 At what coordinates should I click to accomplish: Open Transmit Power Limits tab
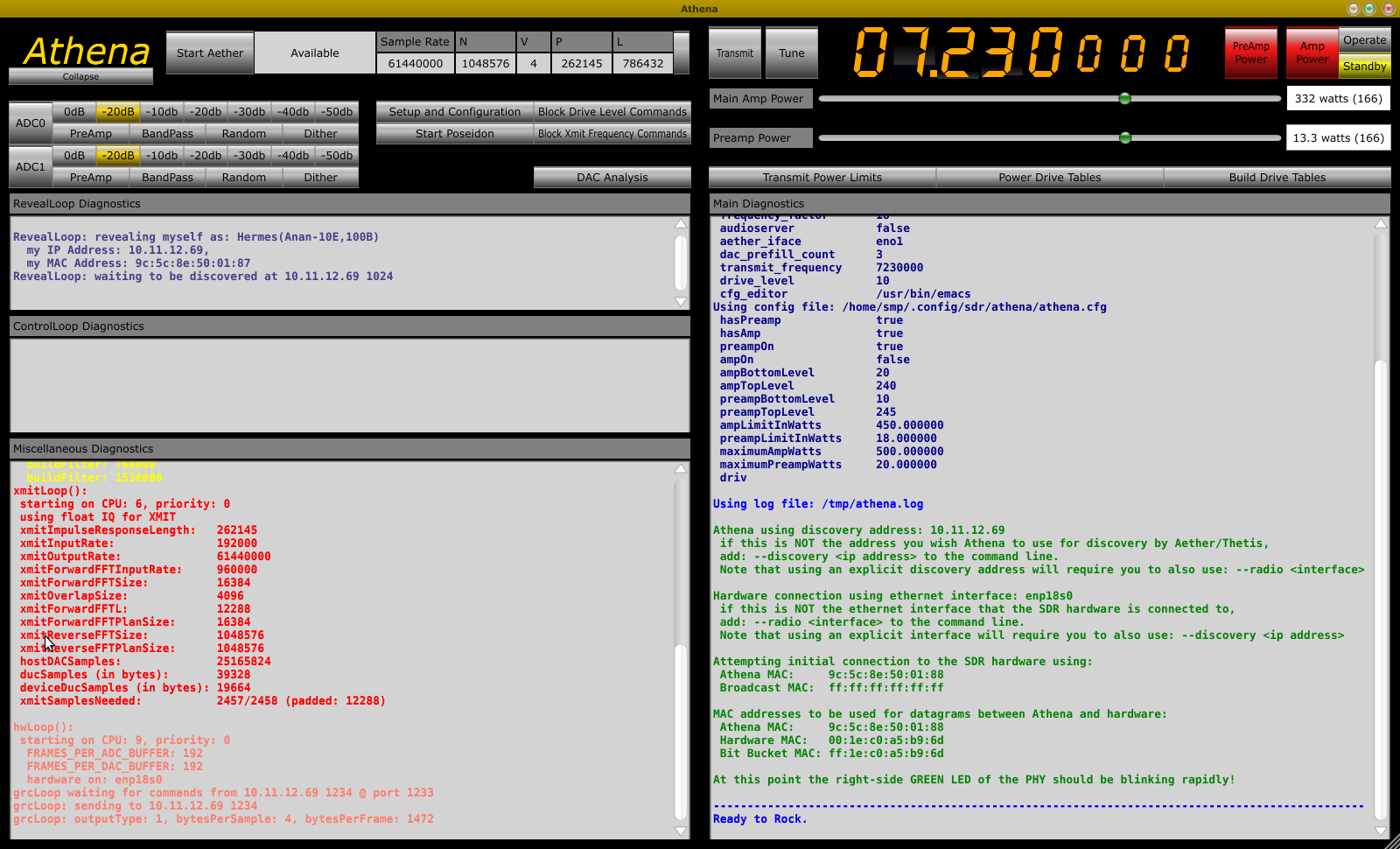822,178
